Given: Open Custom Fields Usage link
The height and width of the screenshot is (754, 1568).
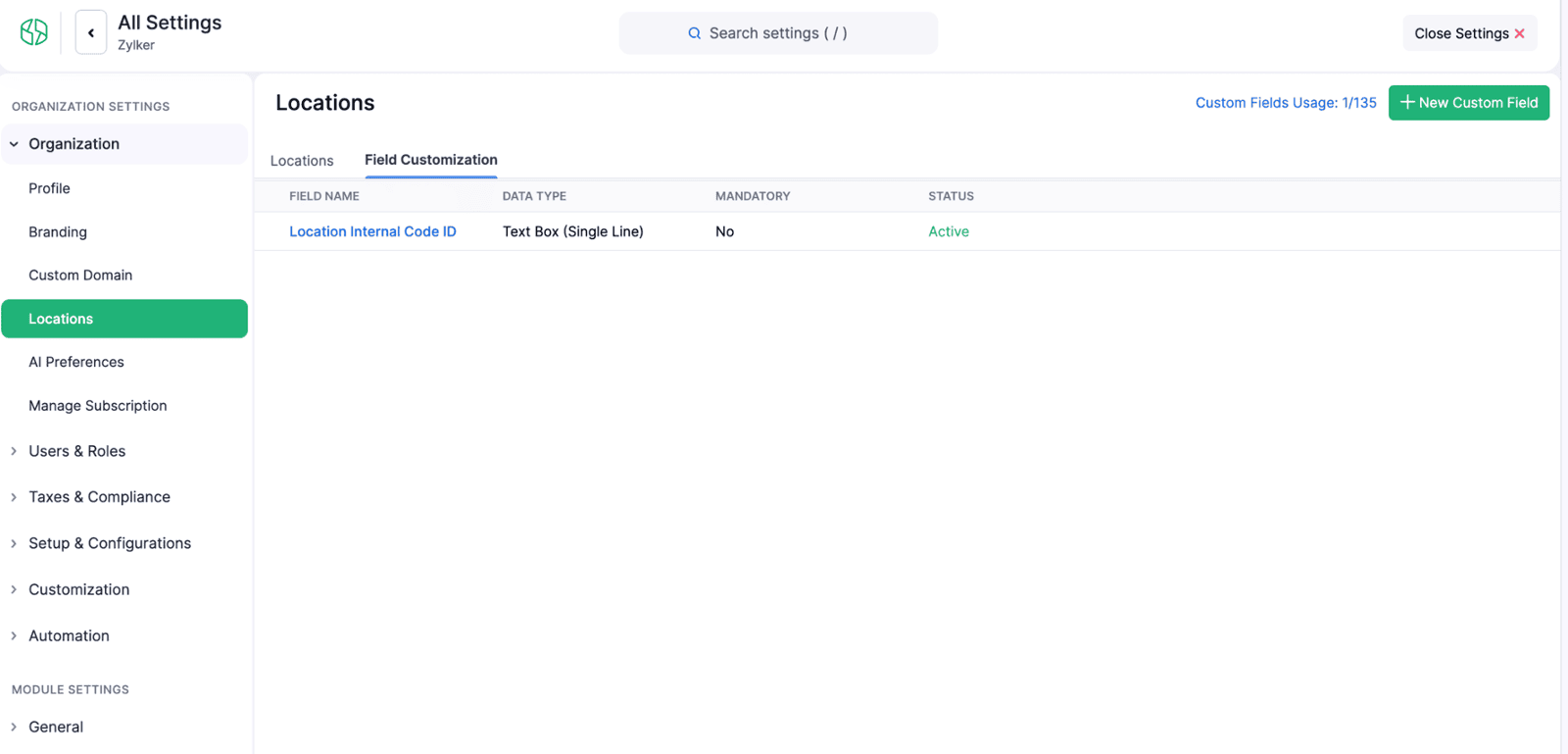Looking at the screenshot, I should pyautogui.click(x=1285, y=103).
